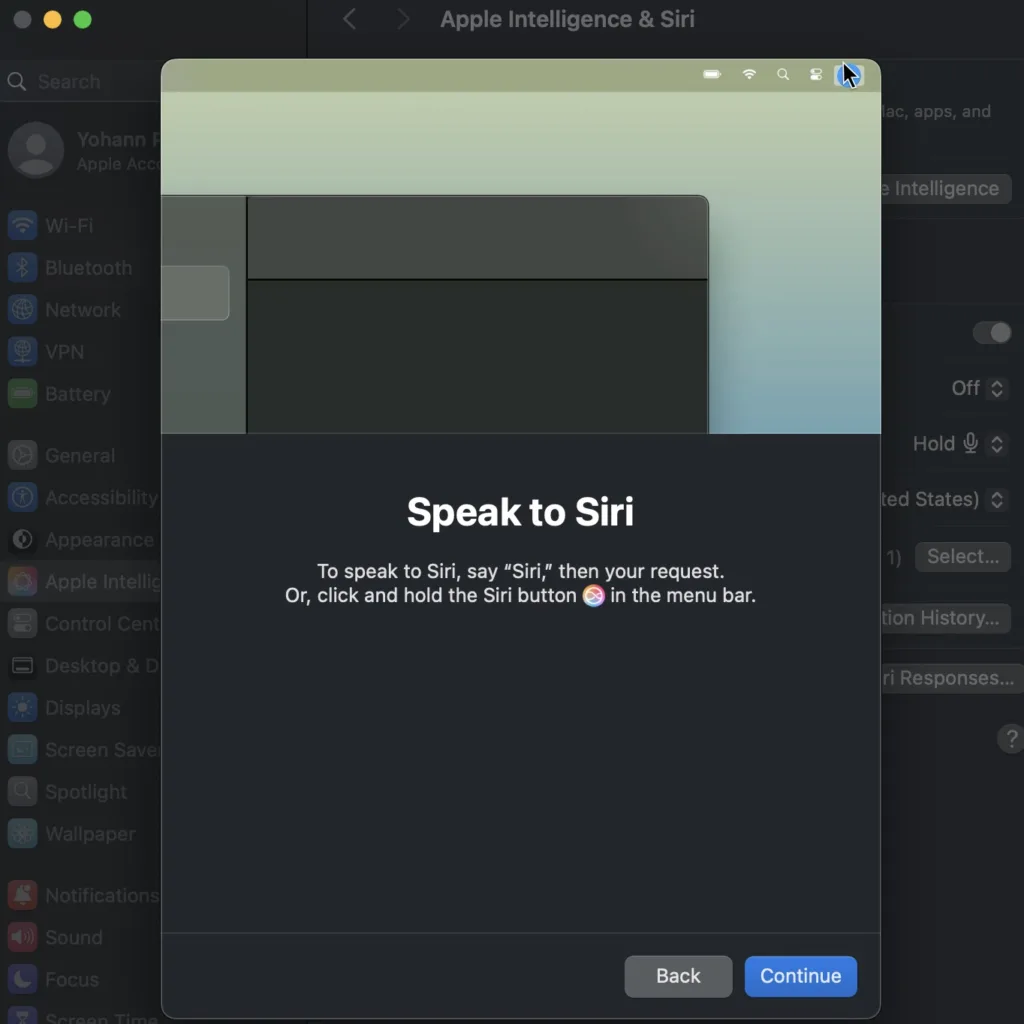Click the Siri Responses... button
Screen dimensions: 1024x1024
tap(951, 678)
